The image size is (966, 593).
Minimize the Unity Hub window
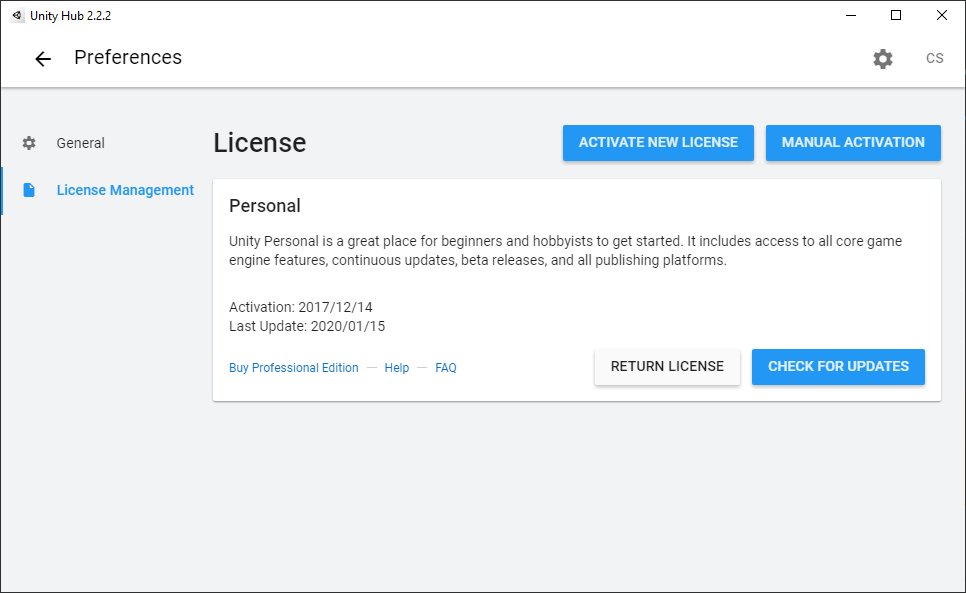pyautogui.click(x=851, y=15)
